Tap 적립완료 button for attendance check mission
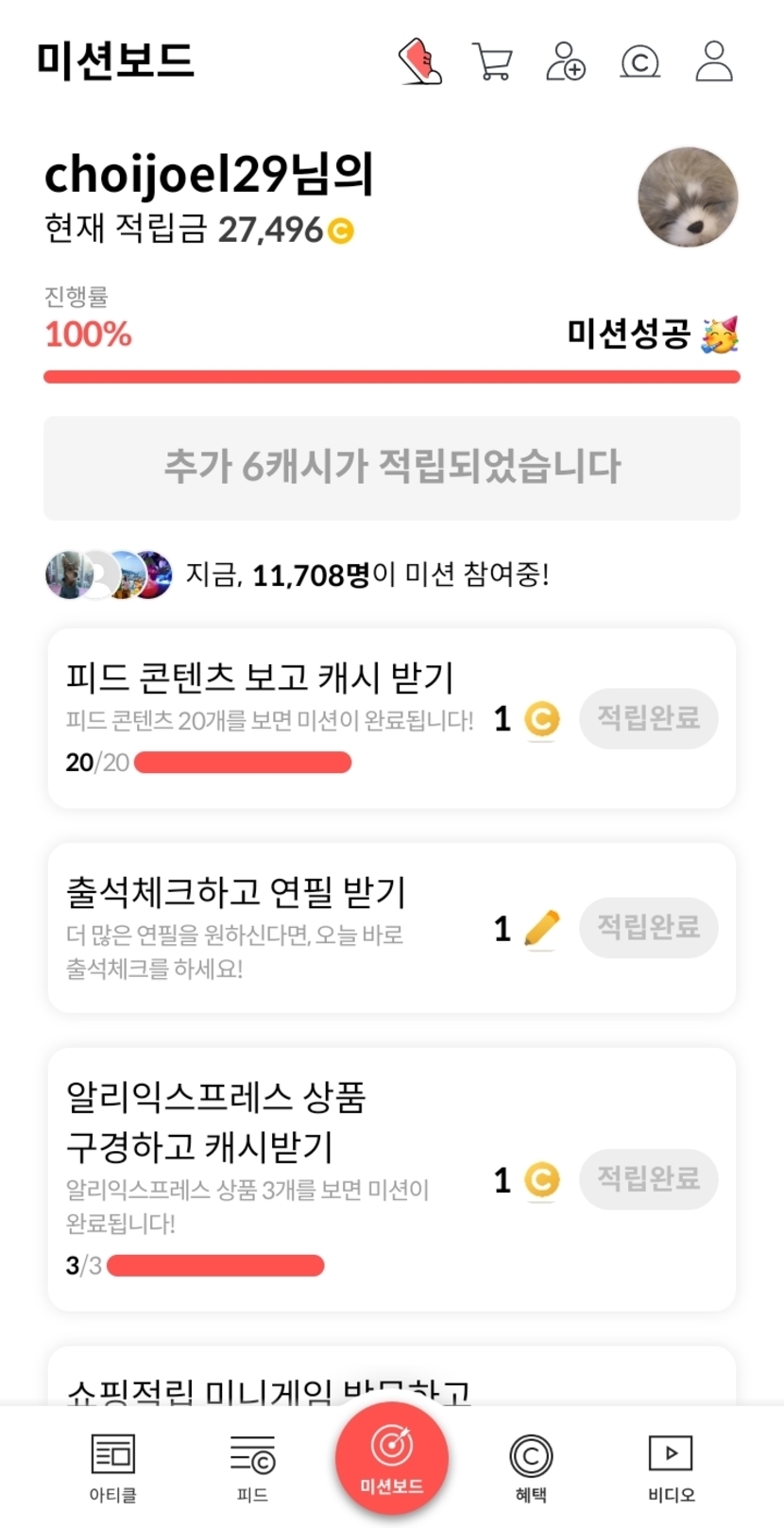 (648, 927)
